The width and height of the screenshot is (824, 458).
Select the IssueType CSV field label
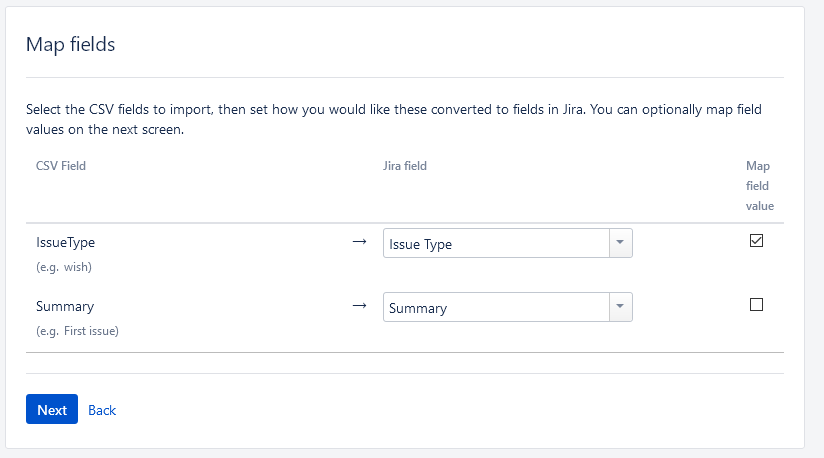65,243
